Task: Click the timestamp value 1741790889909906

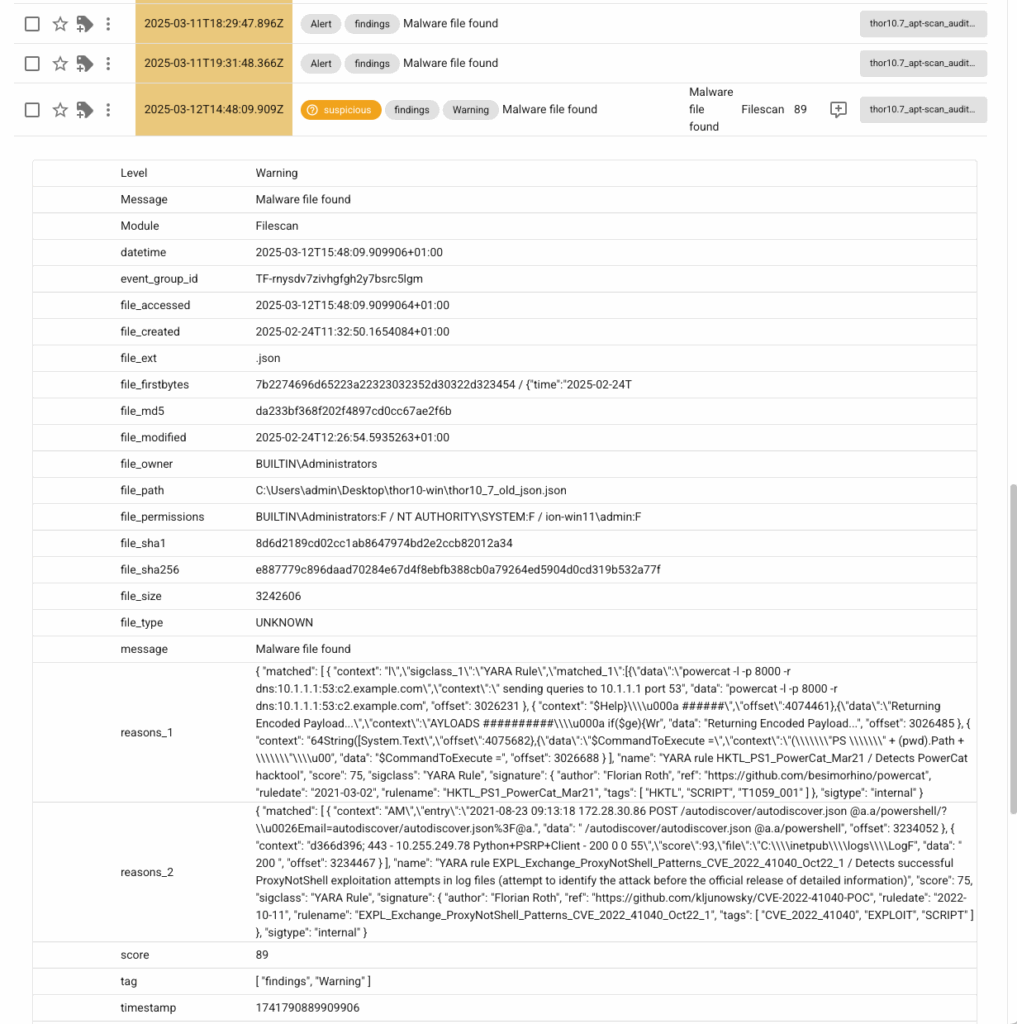Action: (x=308, y=1008)
